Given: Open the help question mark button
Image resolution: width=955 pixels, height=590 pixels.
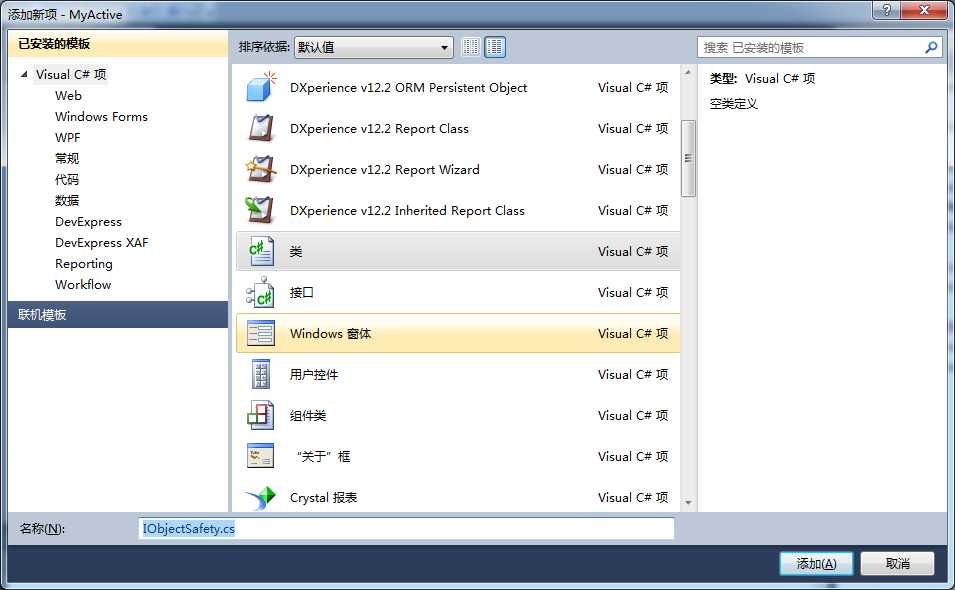Looking at the screenshot, I should pyautogui.click(x=886, y=10).
